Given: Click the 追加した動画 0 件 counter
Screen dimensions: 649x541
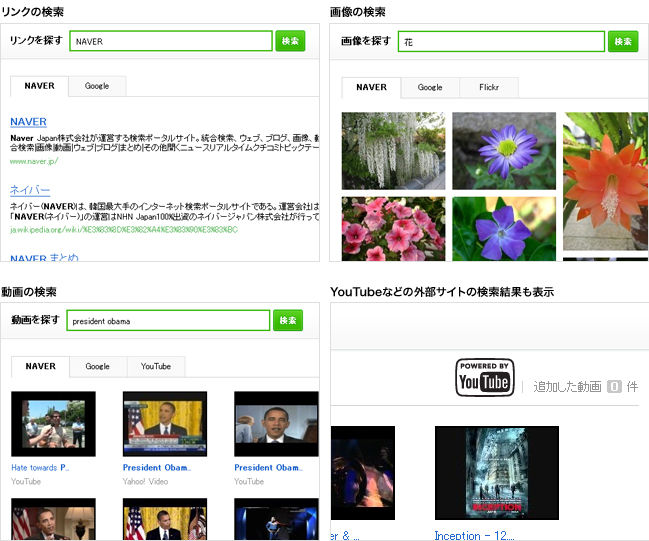Looking at the screenshot, I should 585,387.
